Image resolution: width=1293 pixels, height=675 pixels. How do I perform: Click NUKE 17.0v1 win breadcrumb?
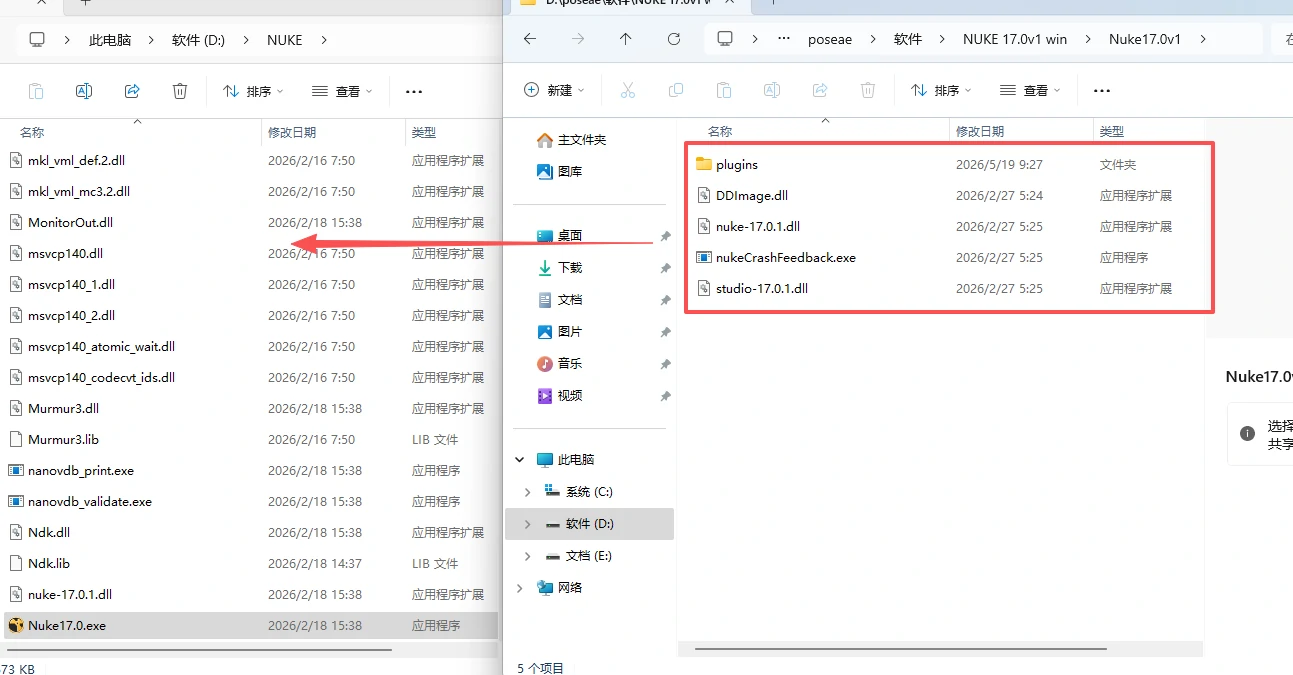point(1015,39)
